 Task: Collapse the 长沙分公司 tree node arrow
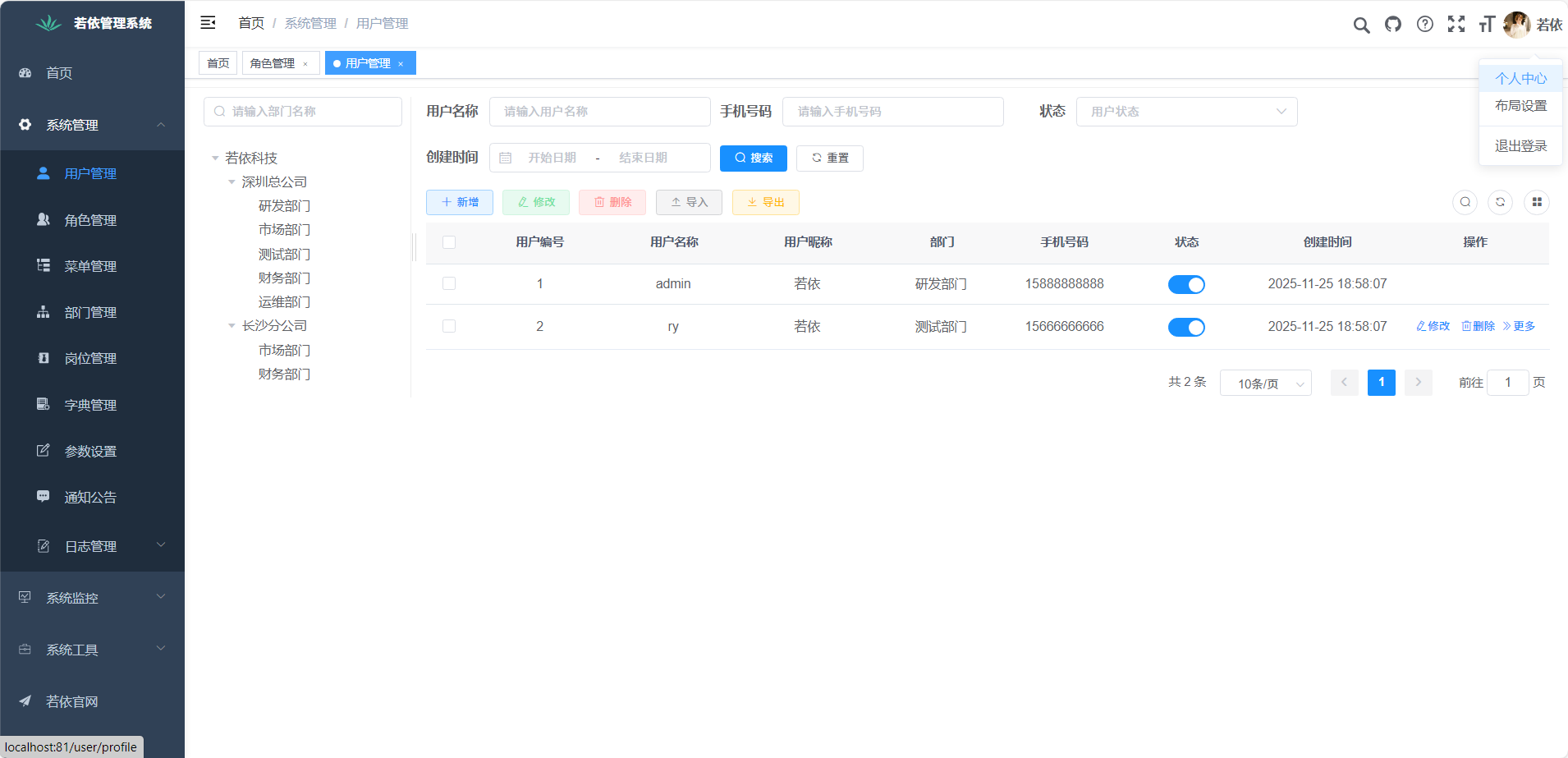click(232, 326)
